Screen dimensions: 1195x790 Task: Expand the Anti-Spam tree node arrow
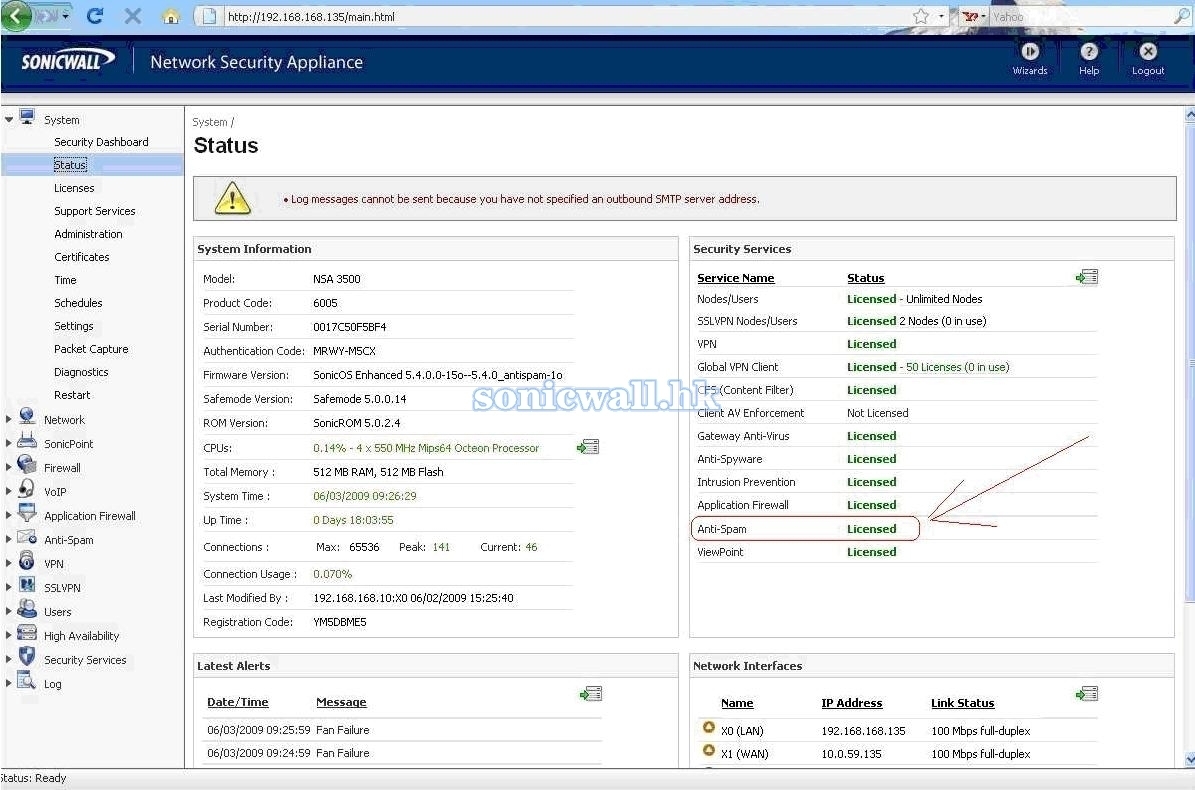pyautogui.click(x=8, y=540)
